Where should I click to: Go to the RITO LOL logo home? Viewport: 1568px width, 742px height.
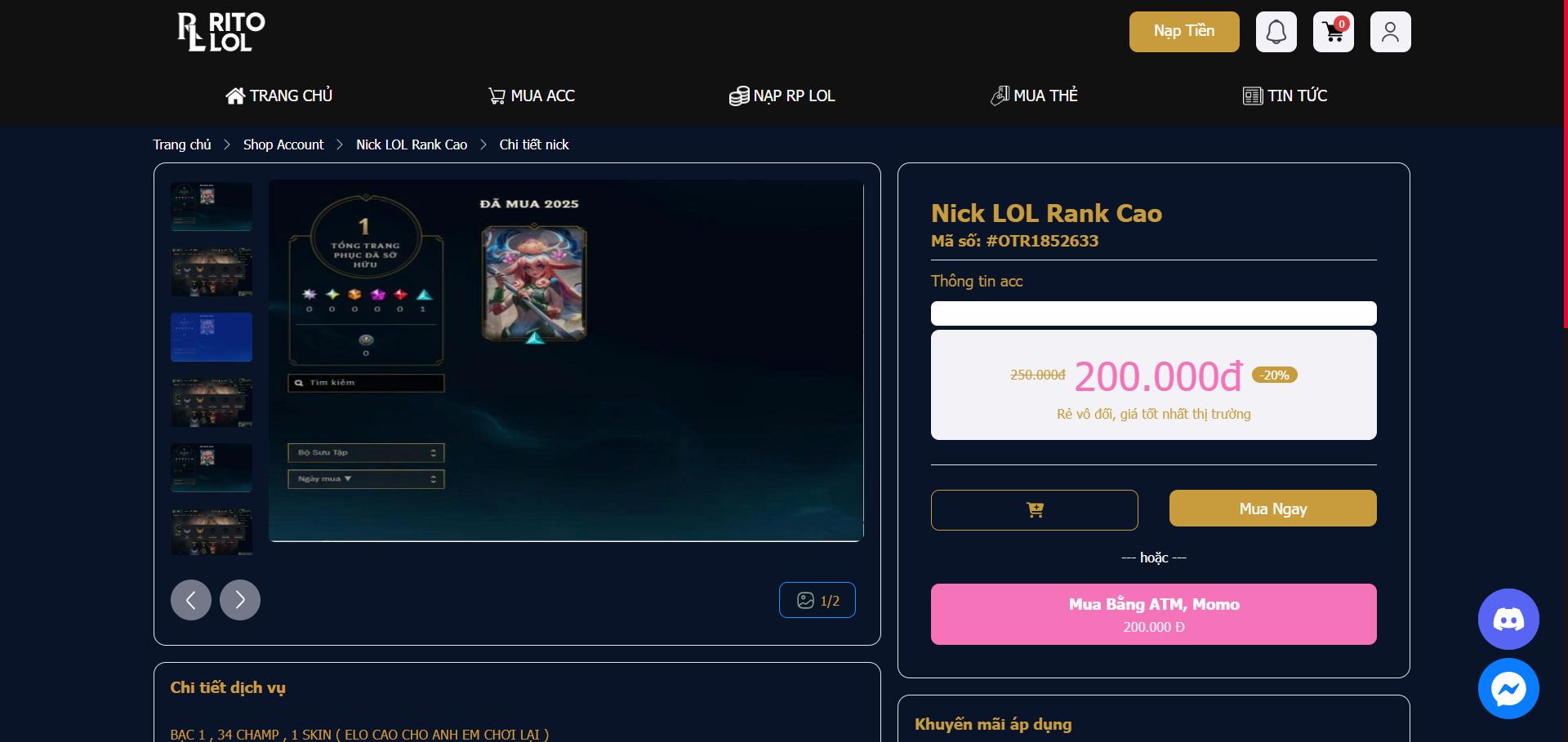point(221,32)
